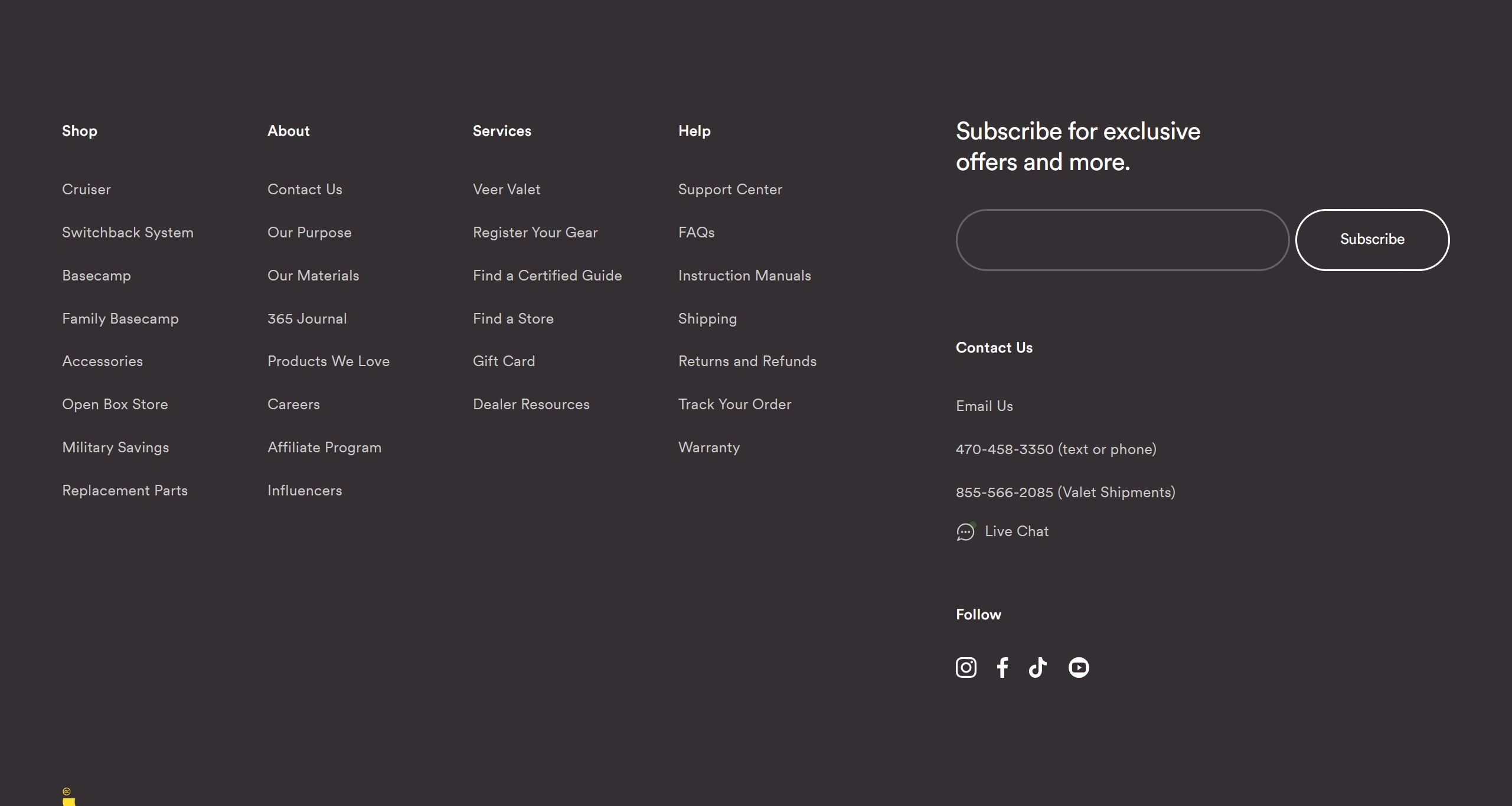
Task: Open the Facebook social icon
Action: [1002, 667]
